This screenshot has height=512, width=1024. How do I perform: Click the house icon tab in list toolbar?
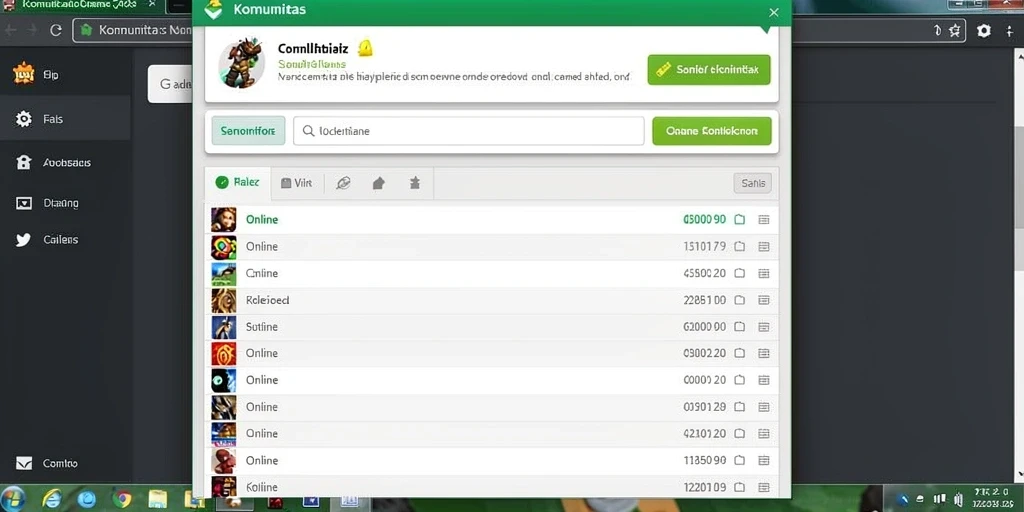click(378, 184)
